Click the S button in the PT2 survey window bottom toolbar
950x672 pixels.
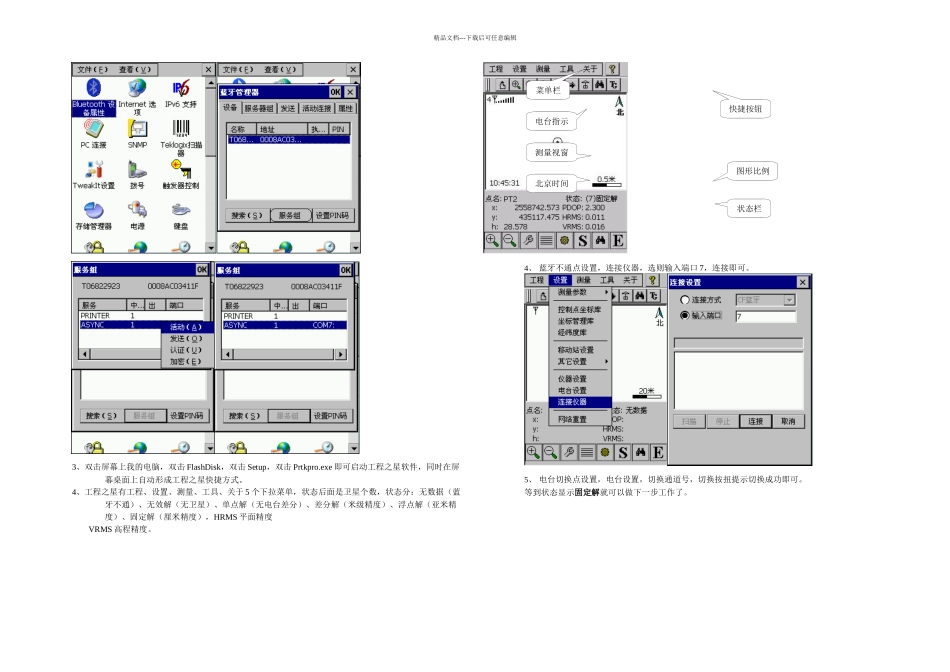point(582,241)
